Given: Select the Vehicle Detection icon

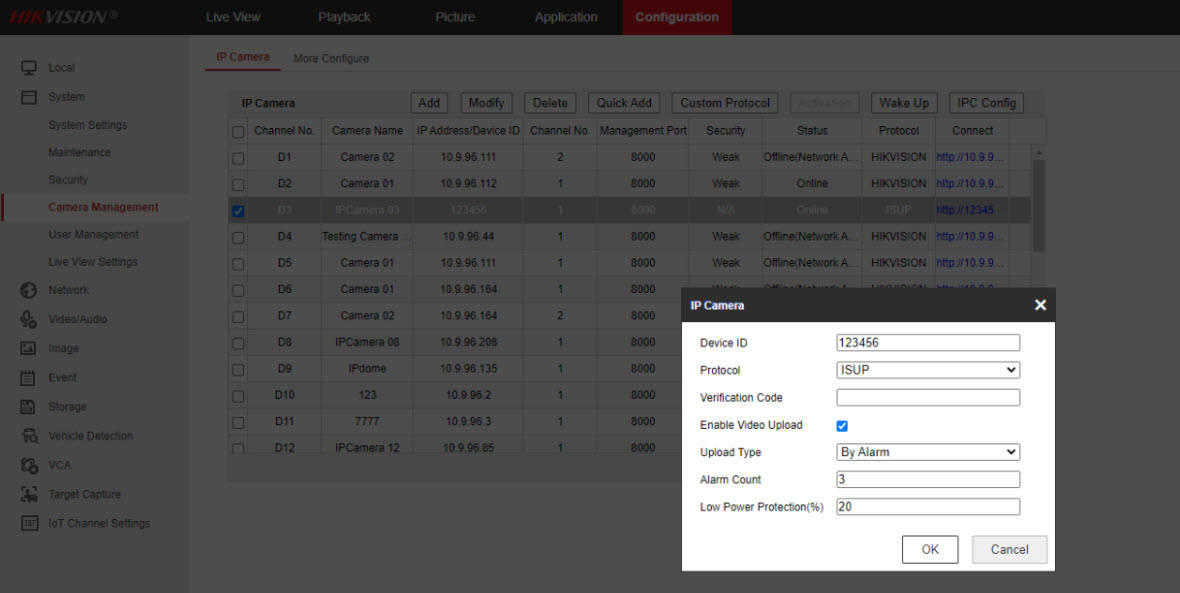Looking at the screenshot, I should pos(29,436).
